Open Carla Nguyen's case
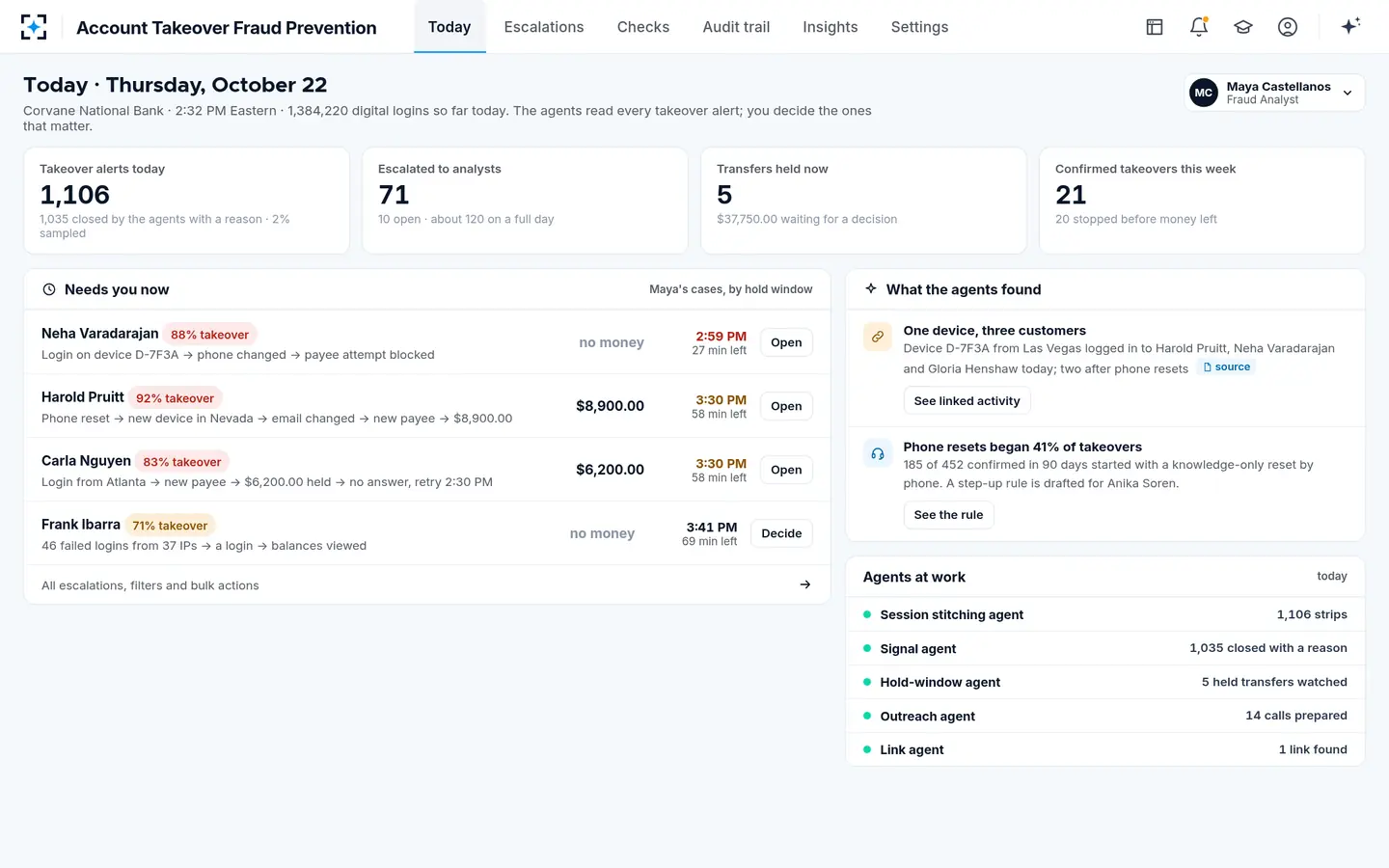This screenshot has width=1389, height=868. point(786,470)
